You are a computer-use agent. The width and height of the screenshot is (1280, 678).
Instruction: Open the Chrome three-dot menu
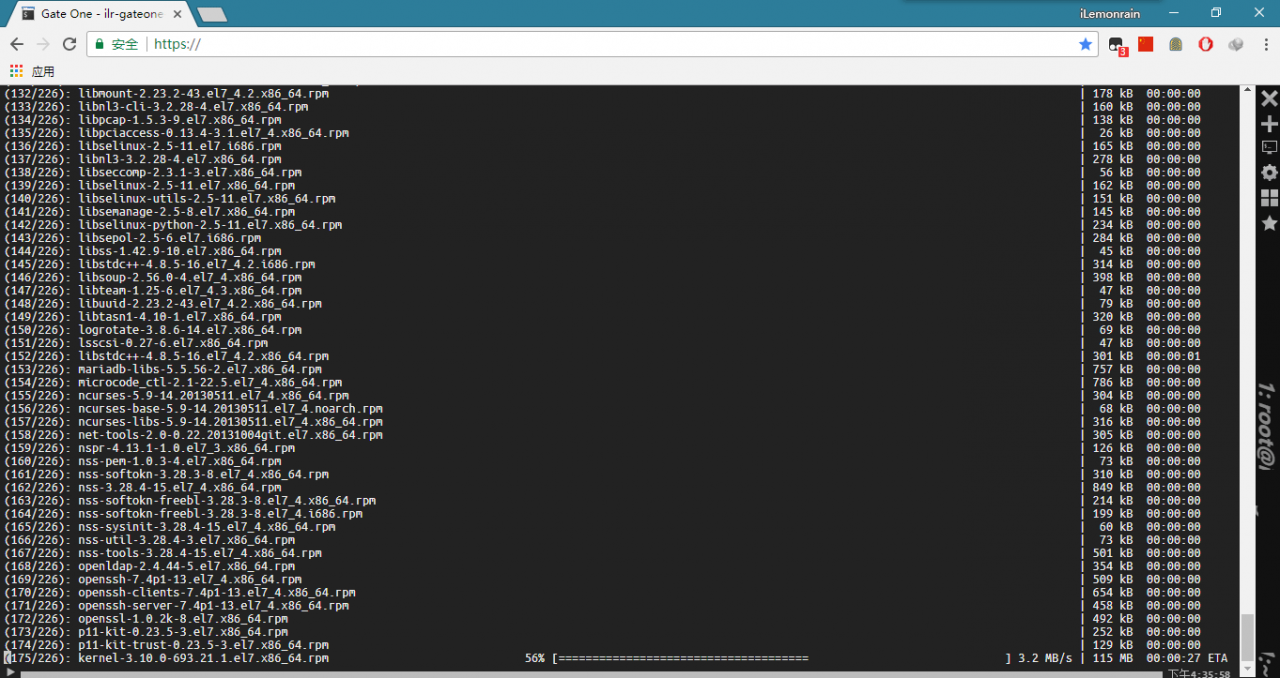(x=1265, y=44)
